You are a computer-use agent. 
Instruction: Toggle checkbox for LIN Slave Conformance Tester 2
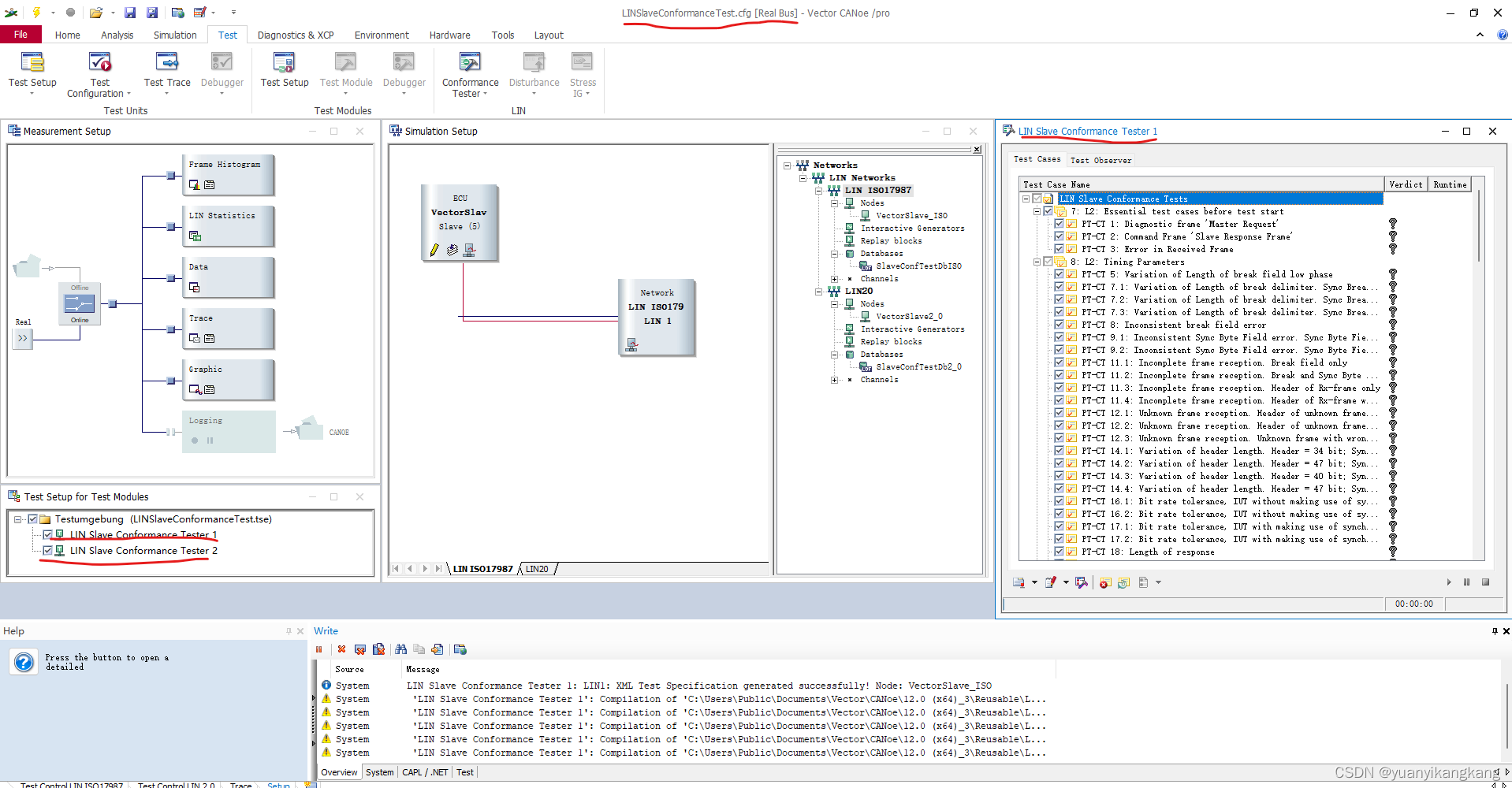(47, 550)
